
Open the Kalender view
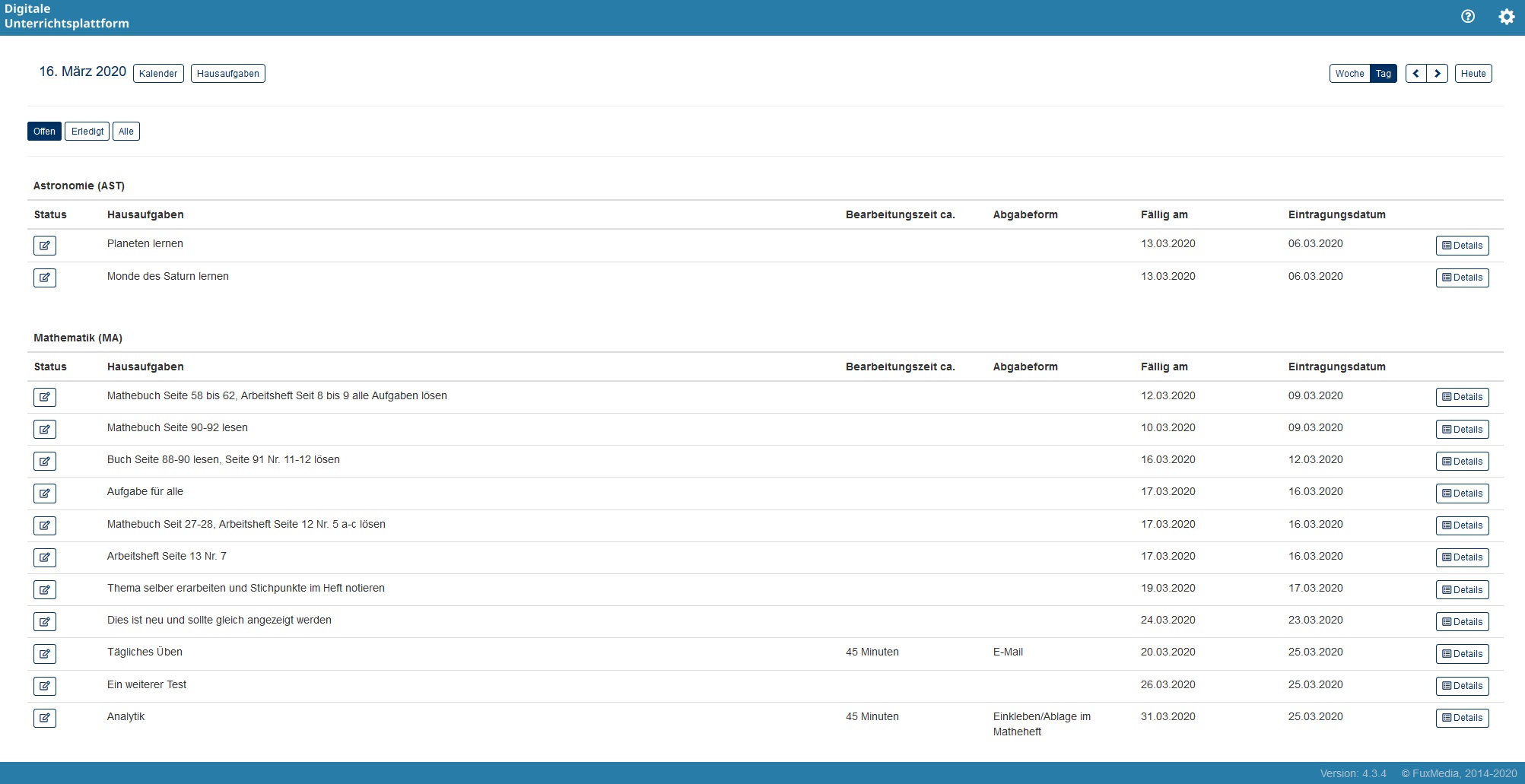point(158,74)
